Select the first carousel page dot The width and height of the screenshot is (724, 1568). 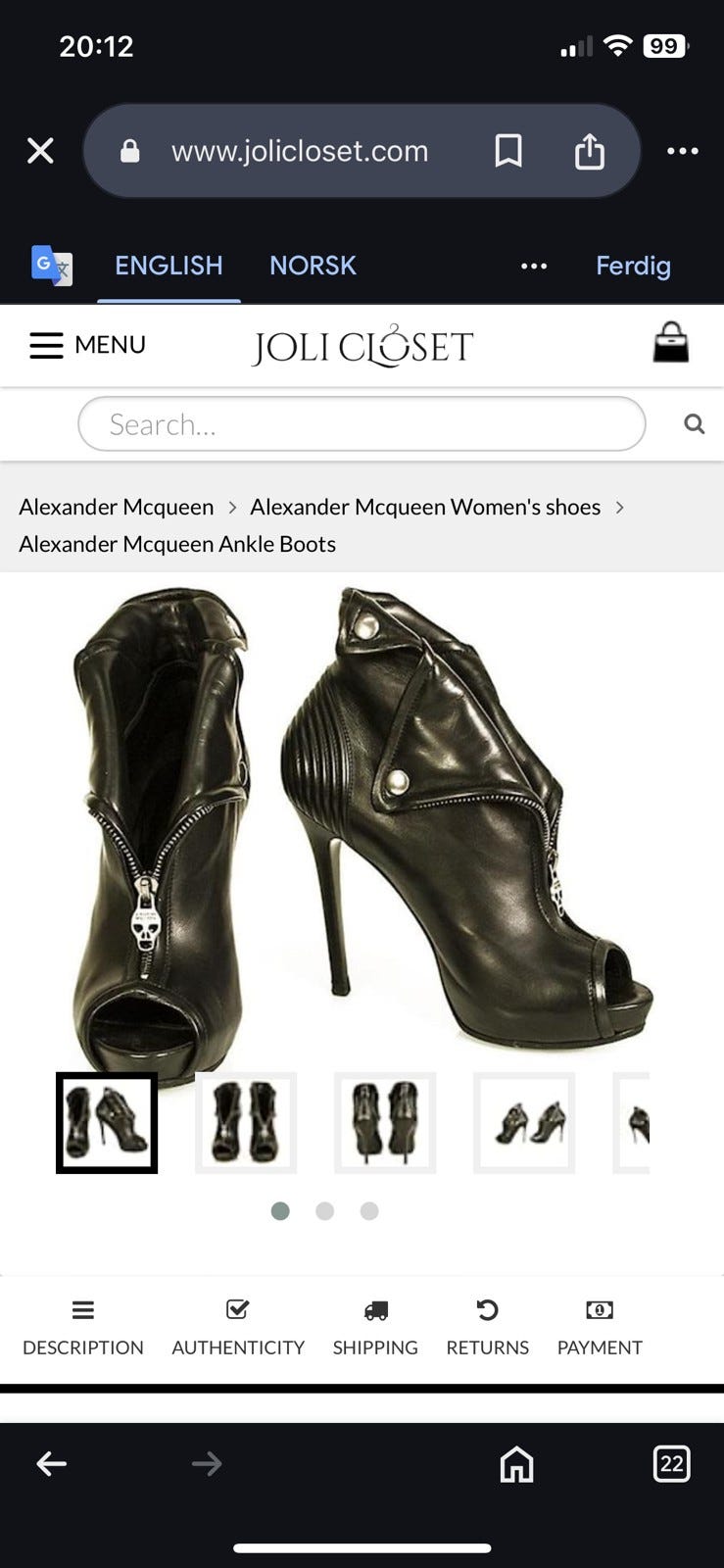[x=280, y=1211]
